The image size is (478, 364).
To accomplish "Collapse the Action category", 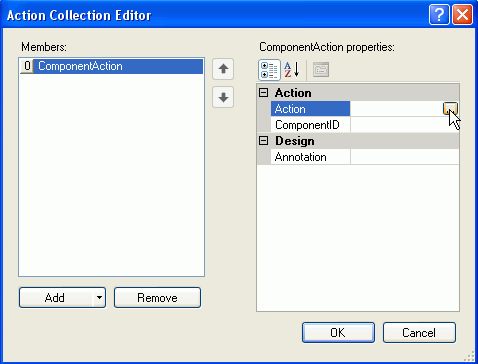I will [264, 93].
